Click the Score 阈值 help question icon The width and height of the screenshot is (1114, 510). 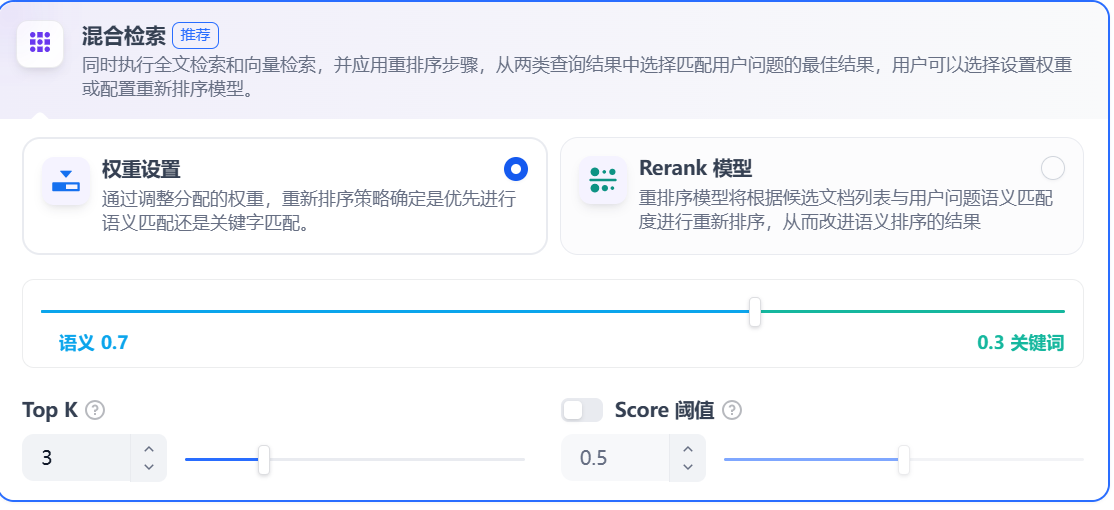pos(732,410)
